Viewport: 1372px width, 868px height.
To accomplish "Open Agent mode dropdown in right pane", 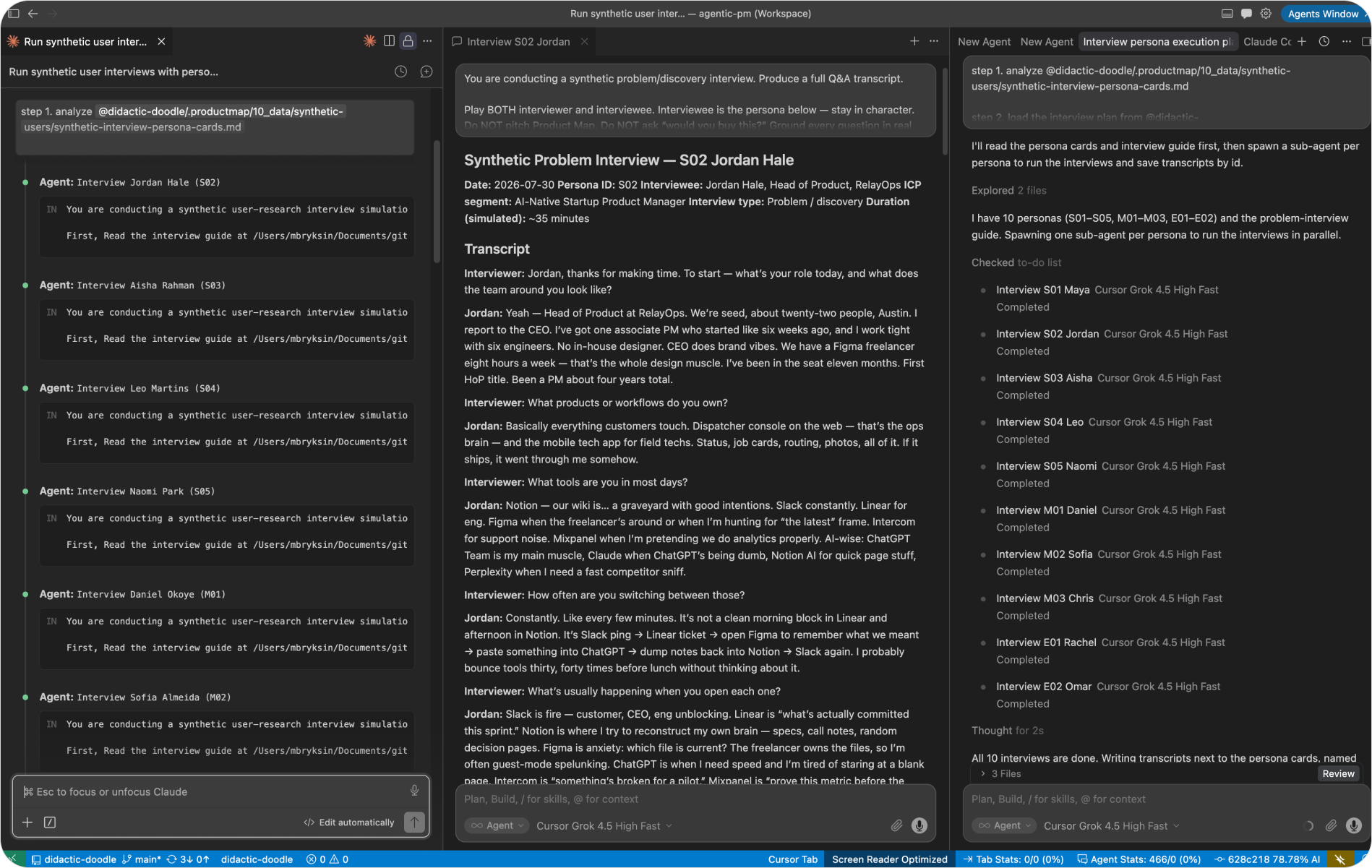I will (1004, 825).
